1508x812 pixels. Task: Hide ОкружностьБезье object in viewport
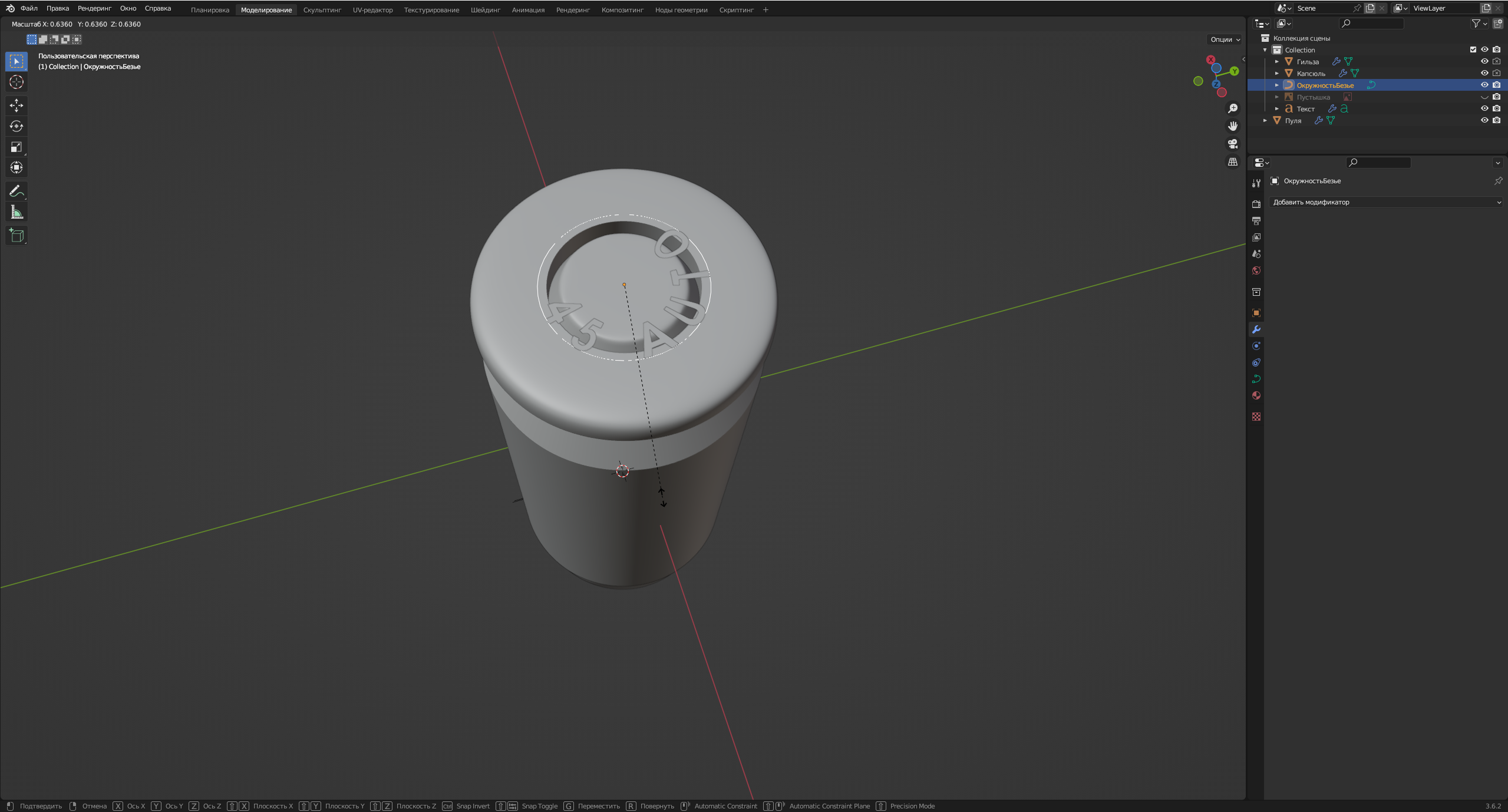(1485, 85)
